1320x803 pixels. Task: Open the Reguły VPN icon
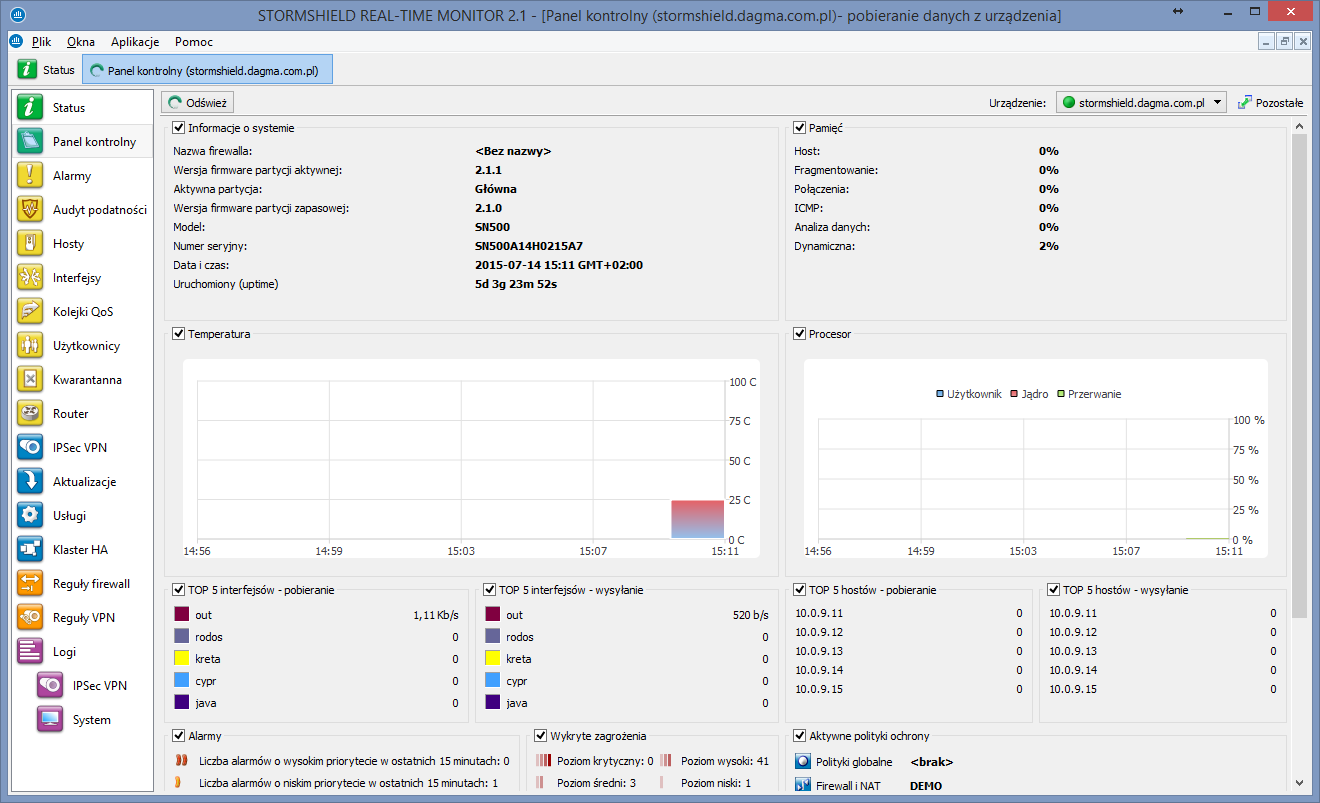click(x=30, y=617)
